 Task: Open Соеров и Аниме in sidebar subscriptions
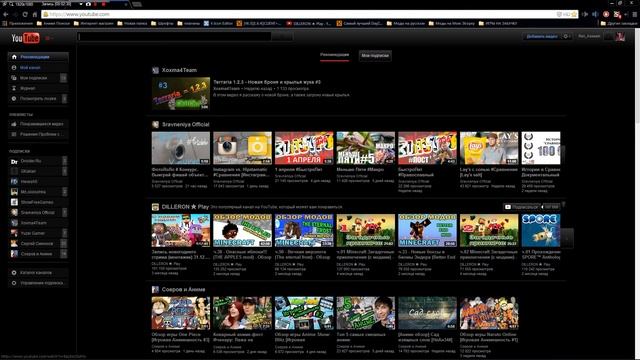click(38, 253)
